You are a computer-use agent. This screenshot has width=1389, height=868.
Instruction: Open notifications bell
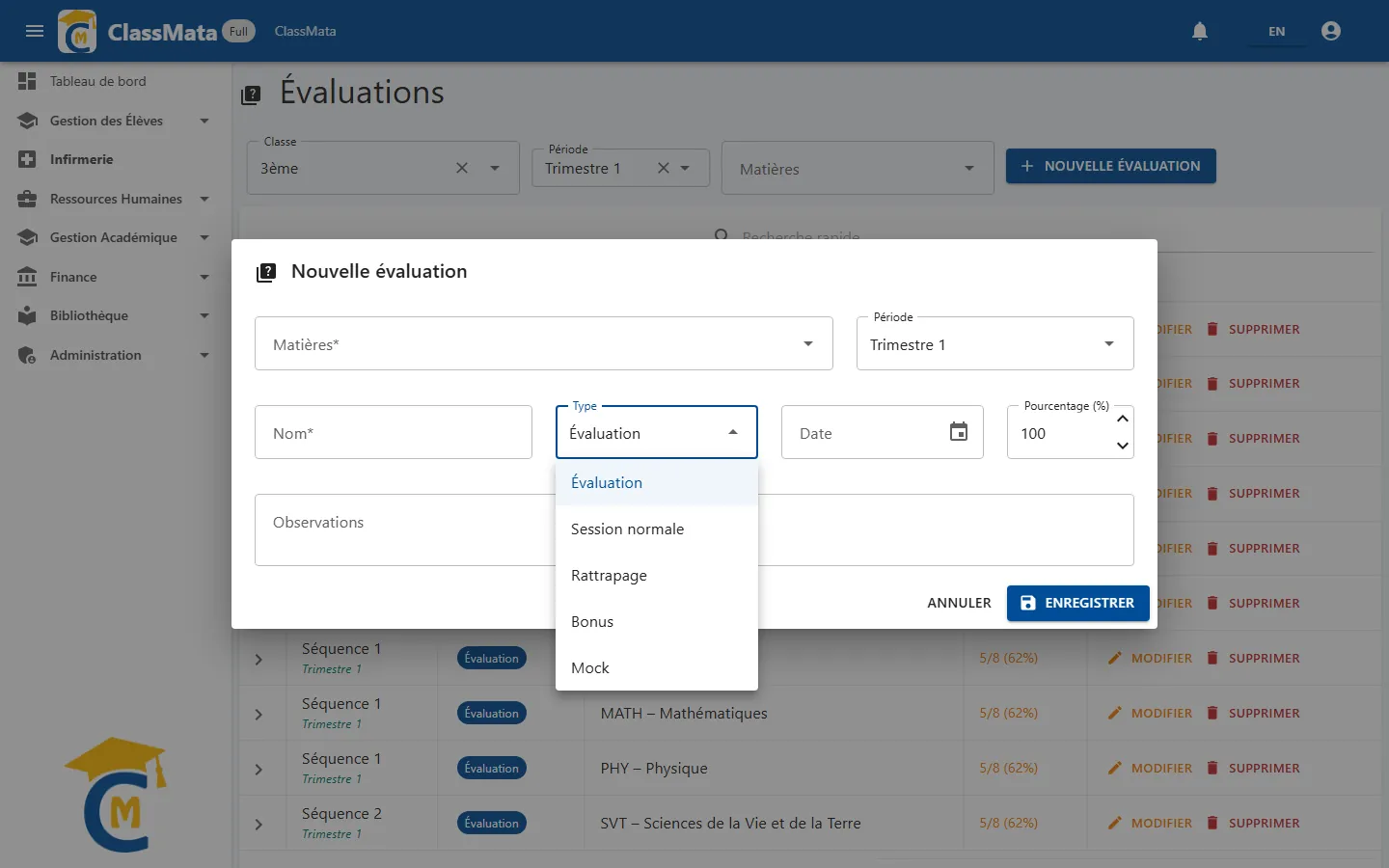coord(1200,31)
